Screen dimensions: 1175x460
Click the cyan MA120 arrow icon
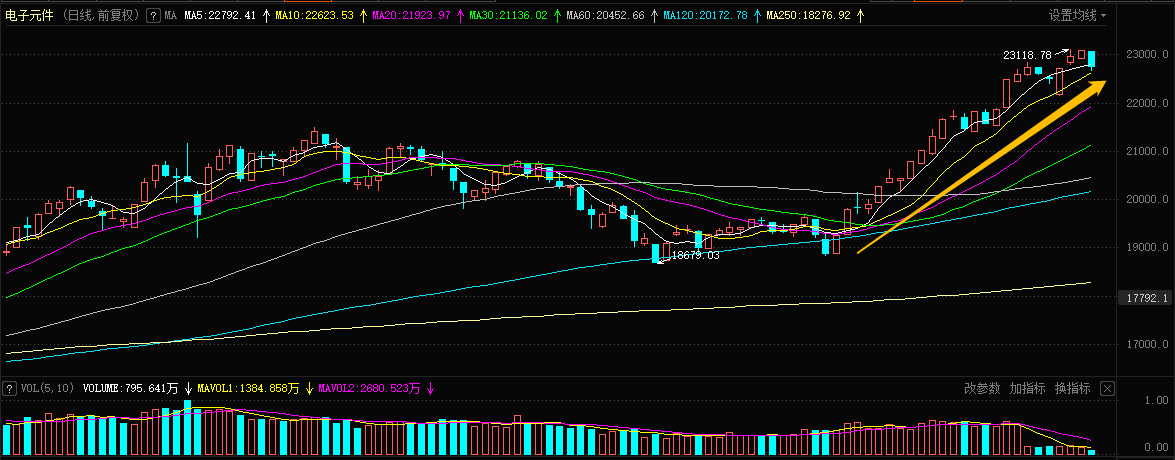pos(756,16)
